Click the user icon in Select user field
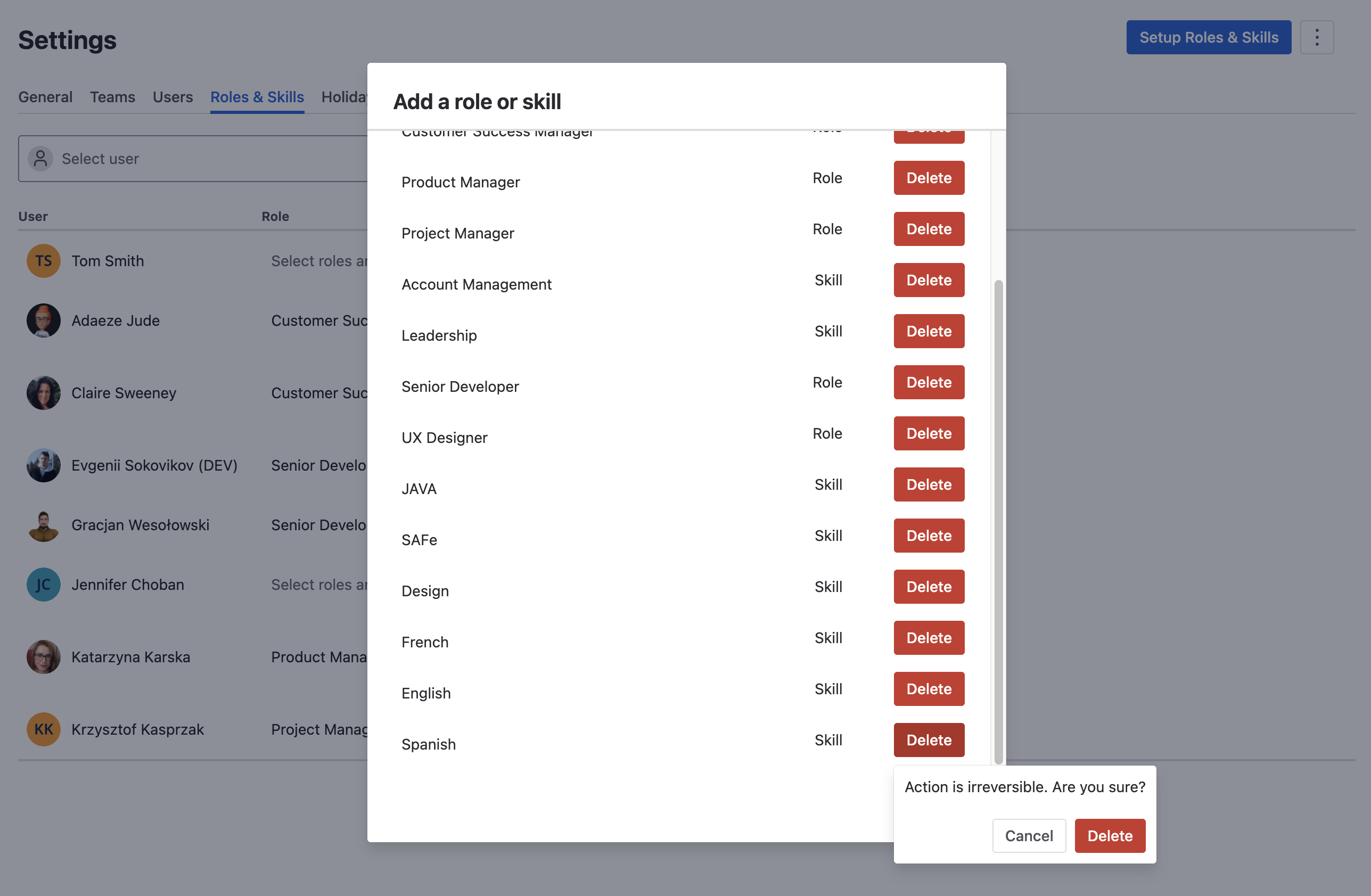Screen dimensions: 1371x896 pyautogui.click(x=40, y=158)
